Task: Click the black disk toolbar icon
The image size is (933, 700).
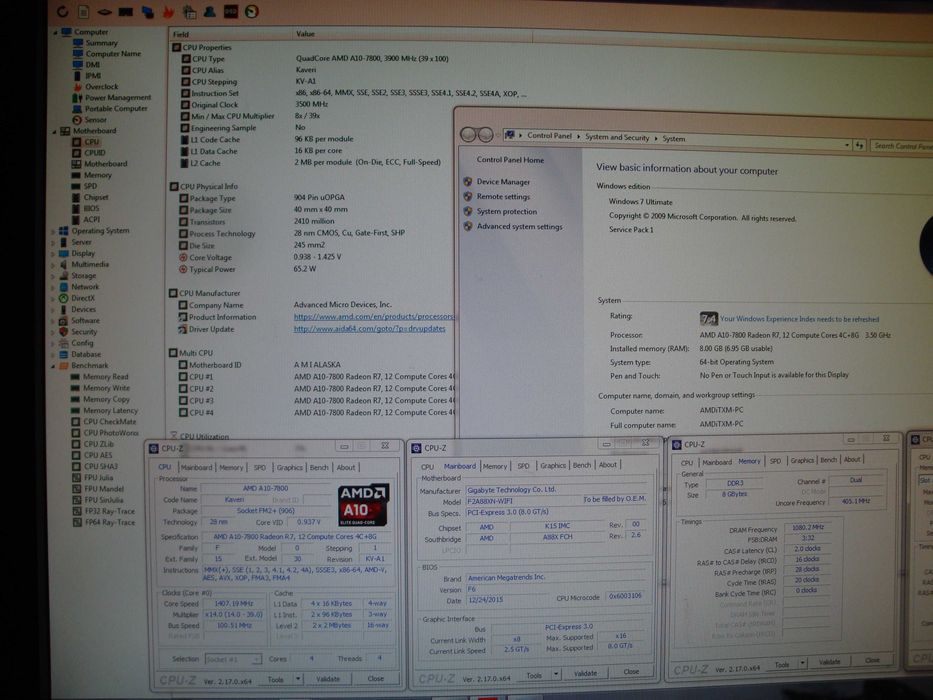Action: pos(104,11)
